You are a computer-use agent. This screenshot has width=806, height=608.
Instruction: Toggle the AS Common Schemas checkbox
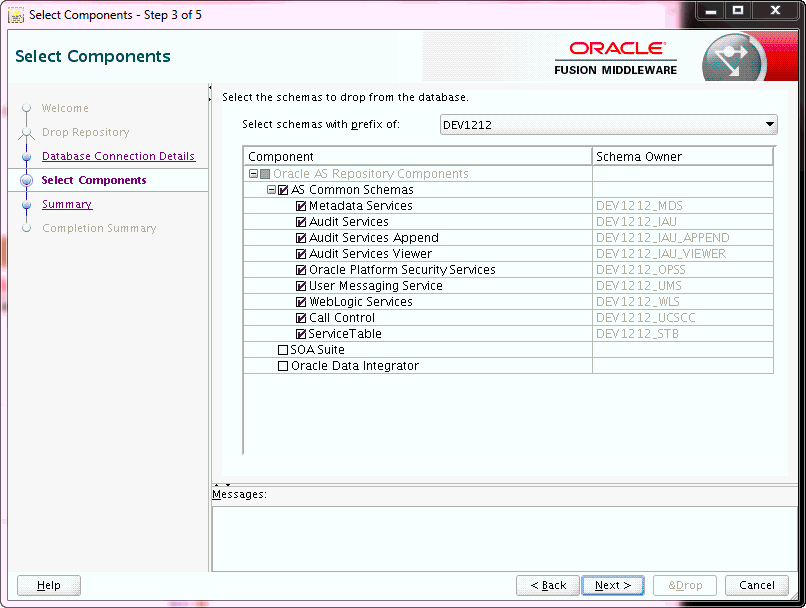click(283, 190)
